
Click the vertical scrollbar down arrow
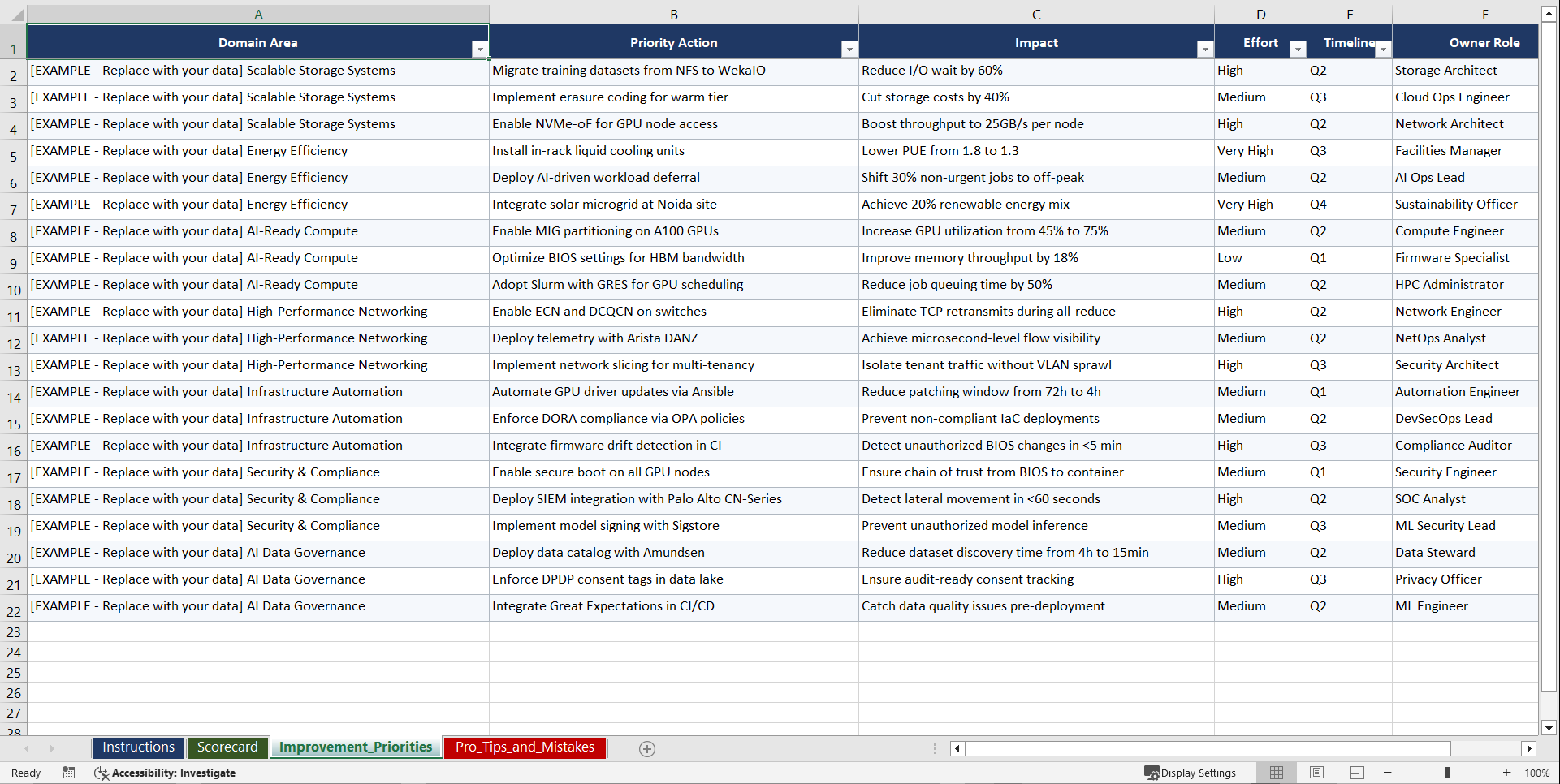pos(1549,729)
